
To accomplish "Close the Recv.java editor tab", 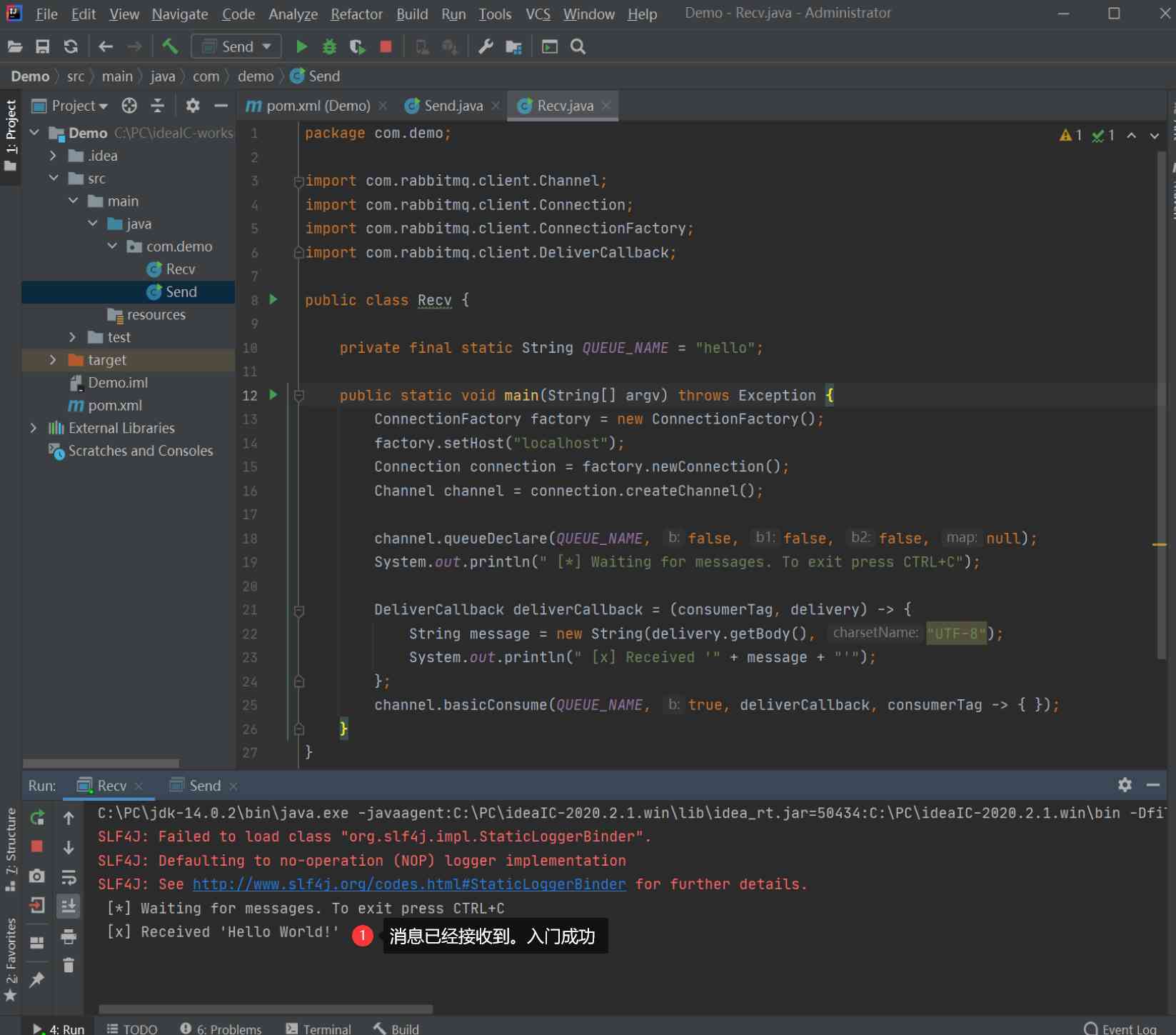I will [x=606, y=106].
